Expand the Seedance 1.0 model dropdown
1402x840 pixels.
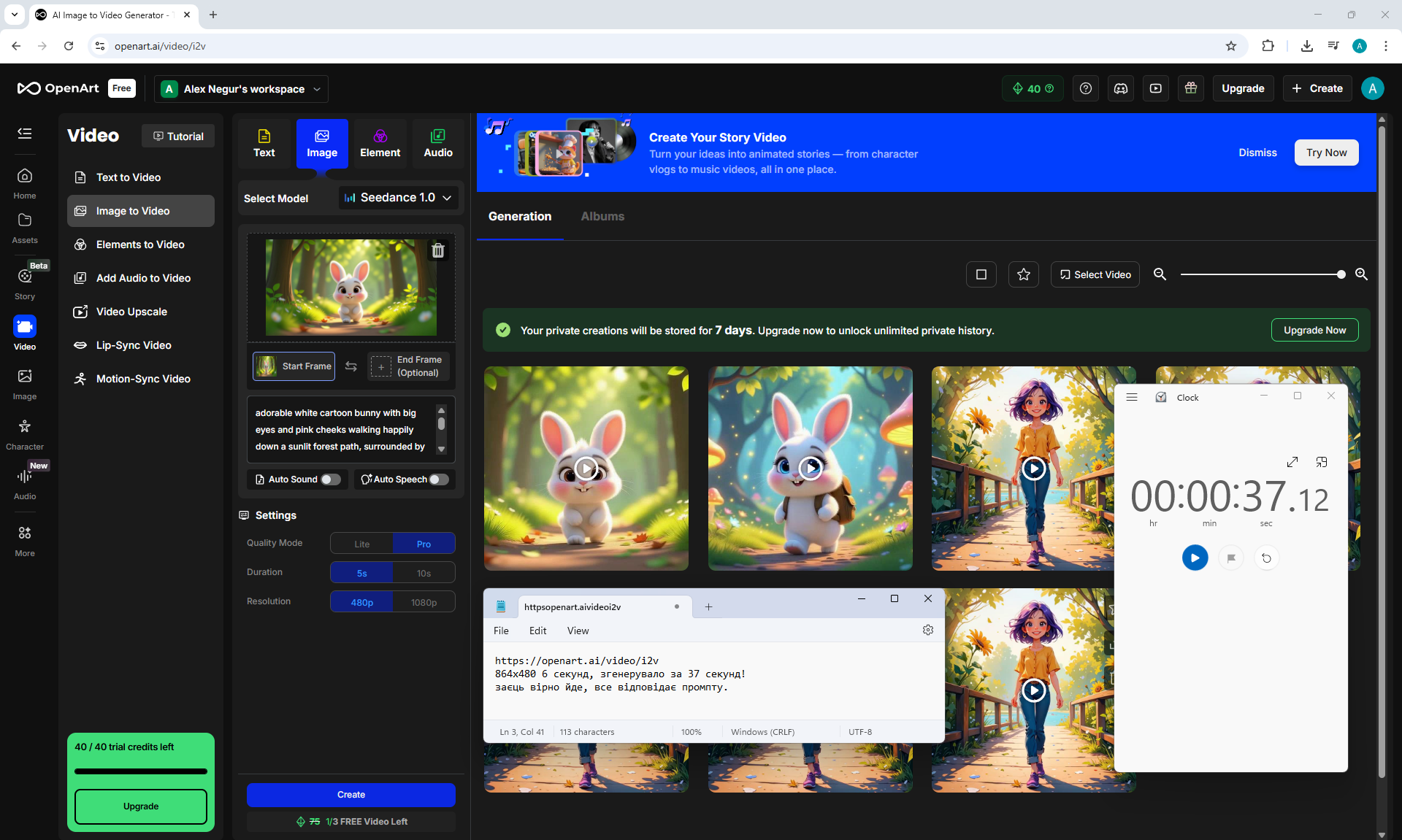[399, 198]
